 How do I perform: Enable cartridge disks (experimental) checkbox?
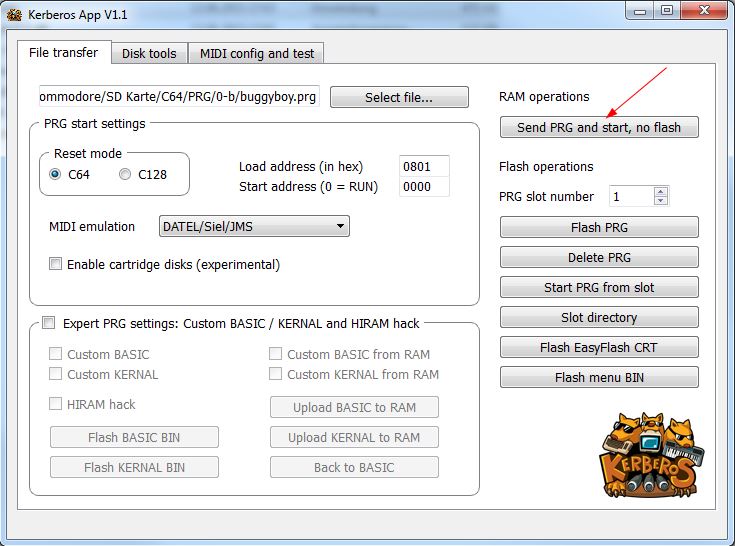tap(56, 265)
